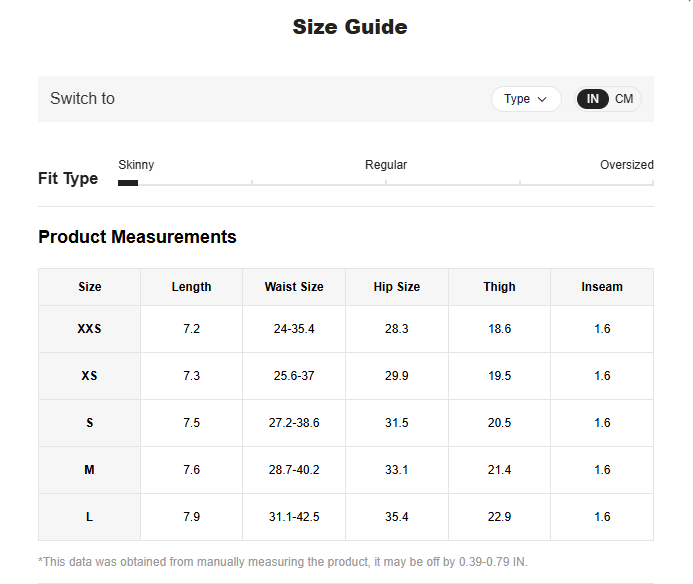This screenshot has width=693, height=584.
Task: Select the IN unit option
Action: point(593,99)
